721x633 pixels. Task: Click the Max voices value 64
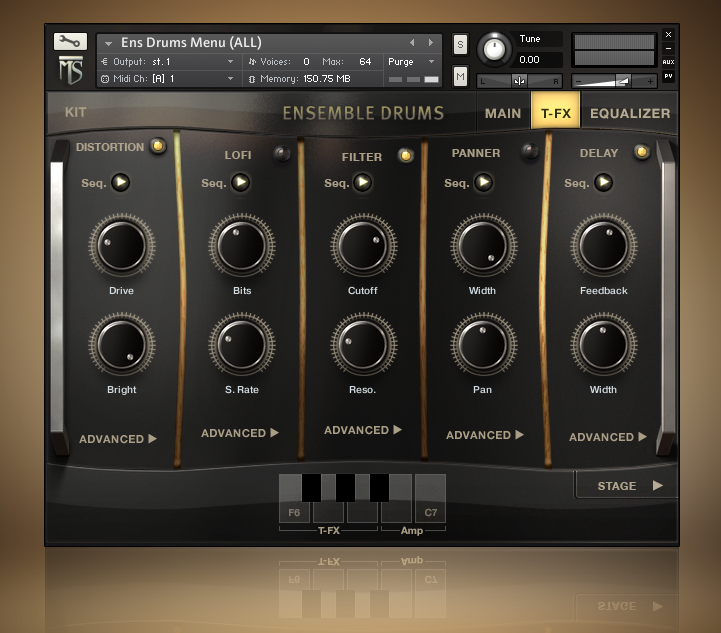tap(365, 62)
